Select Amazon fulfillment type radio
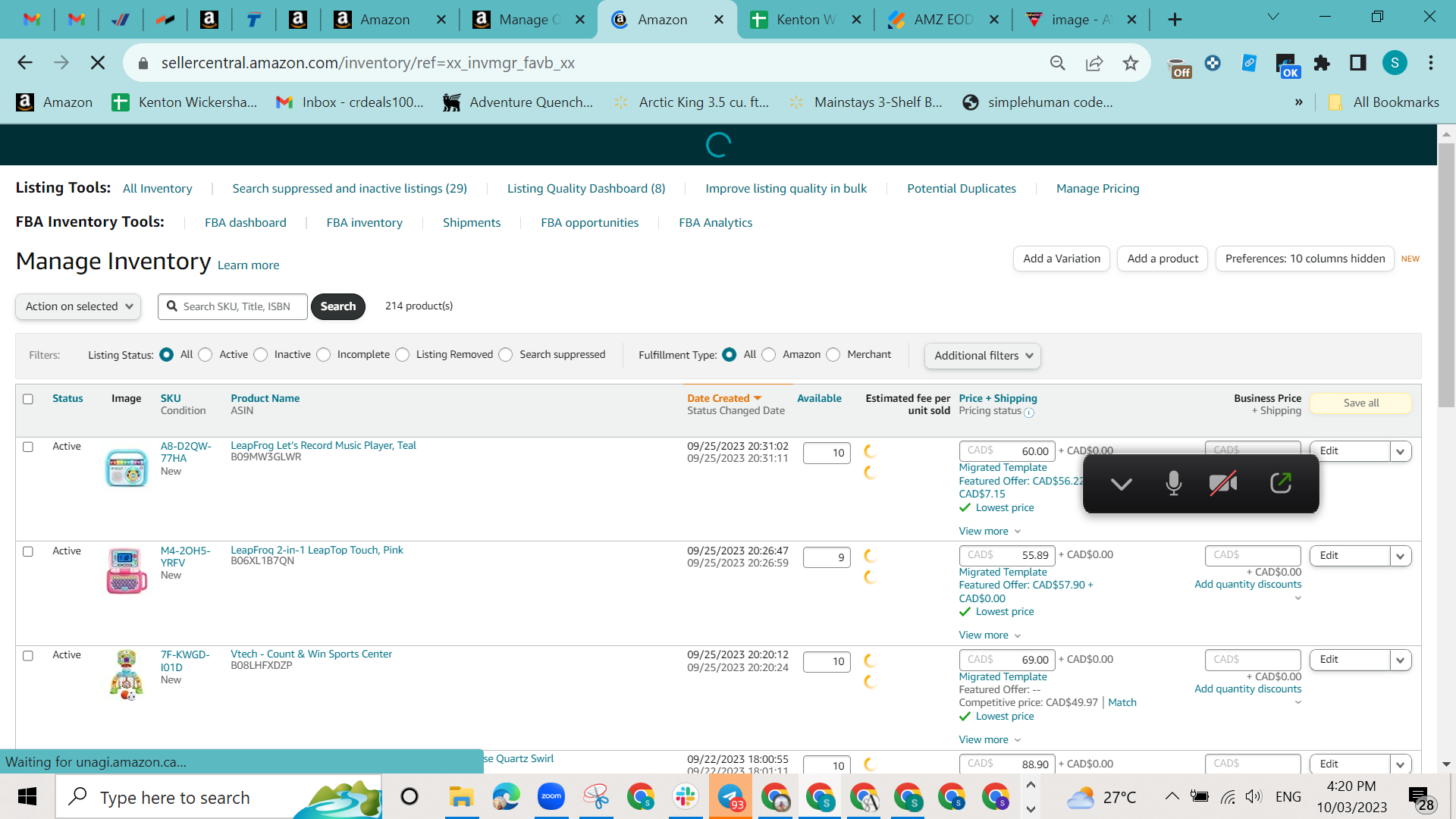The image size is (1456, 819). [769, 355]
